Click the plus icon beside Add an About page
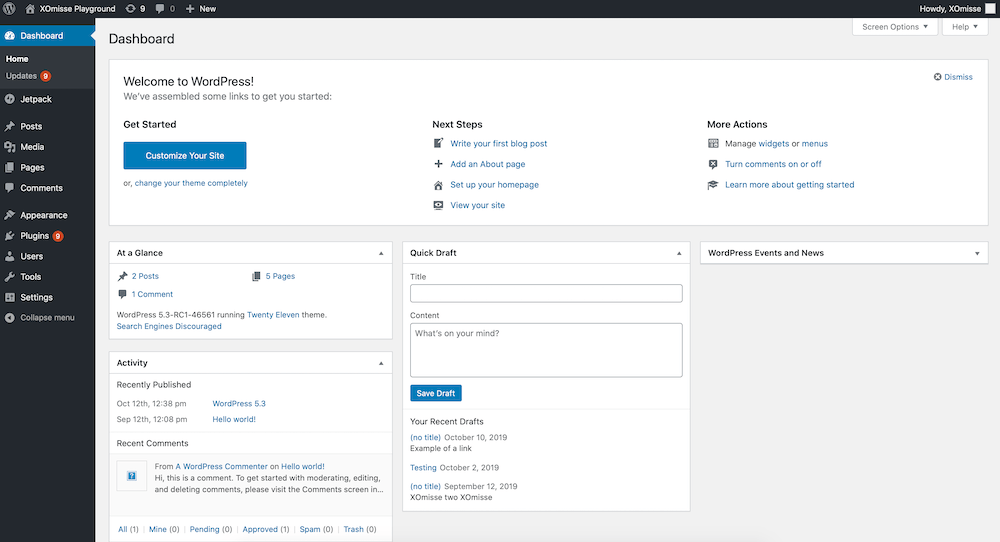The image size is (1000, 542). click(x=438, y=164)
